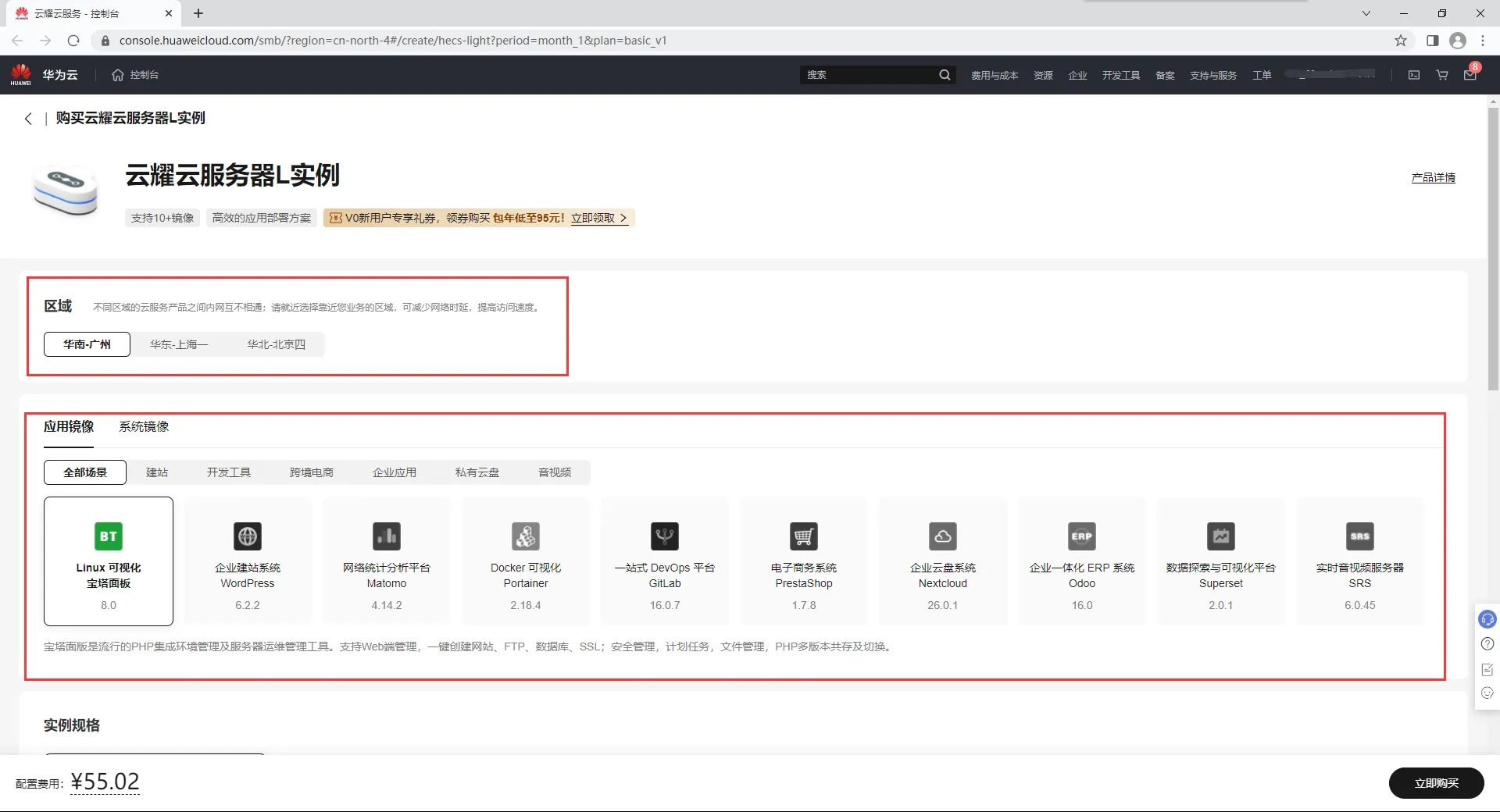The image size is (1500, 812).
Task: Click the search magnifier icon
Action: pos(945,75)
